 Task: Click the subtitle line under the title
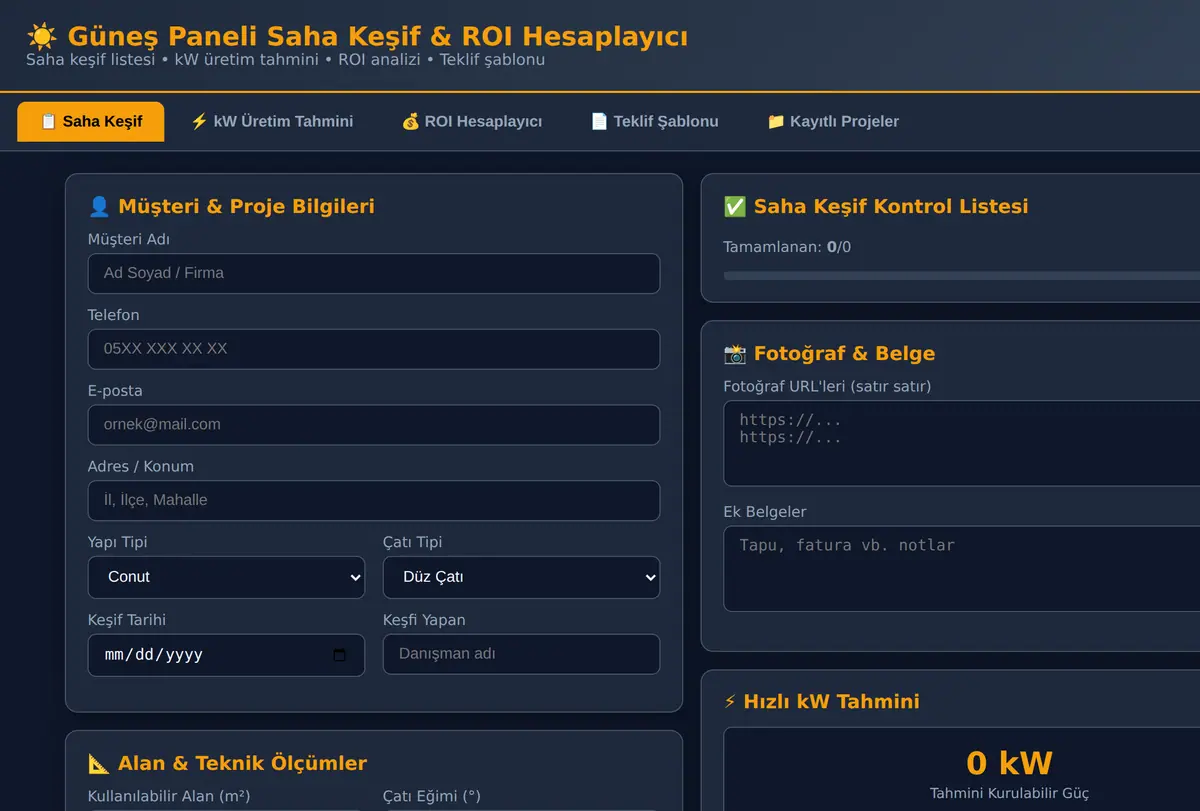click(286, 59)
